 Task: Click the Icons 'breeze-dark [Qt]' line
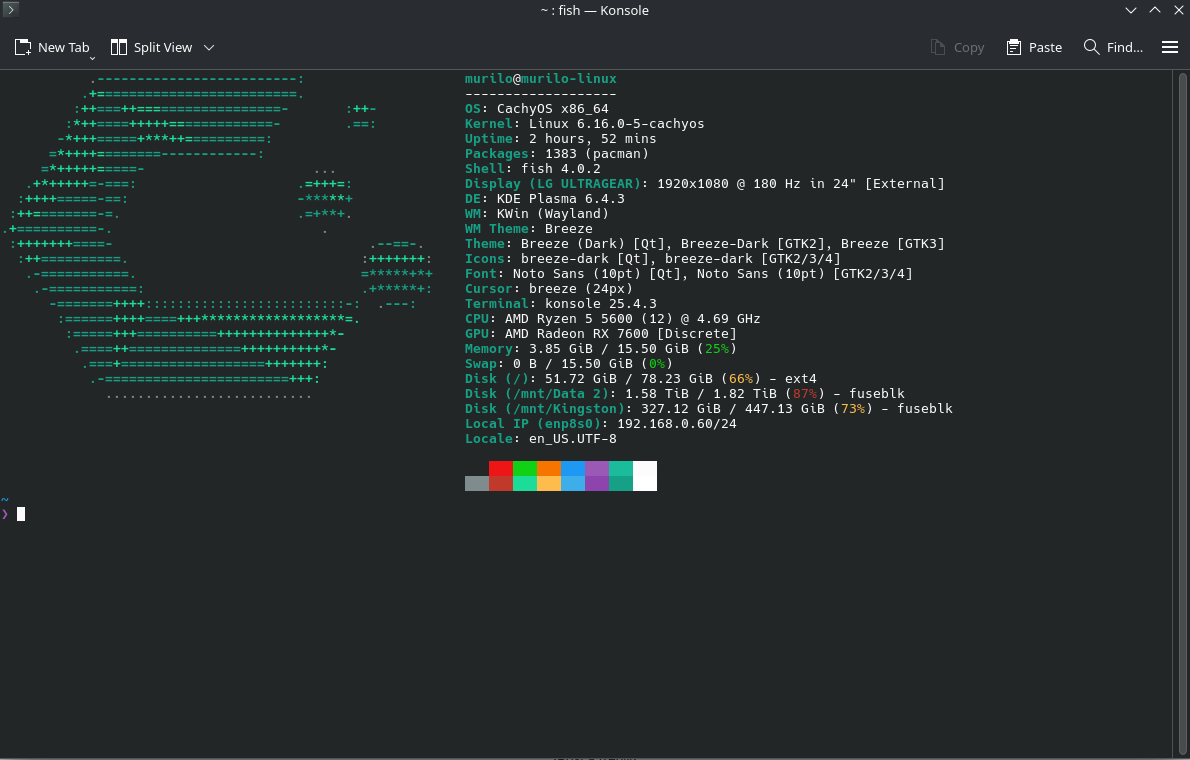tap(653, 259)
